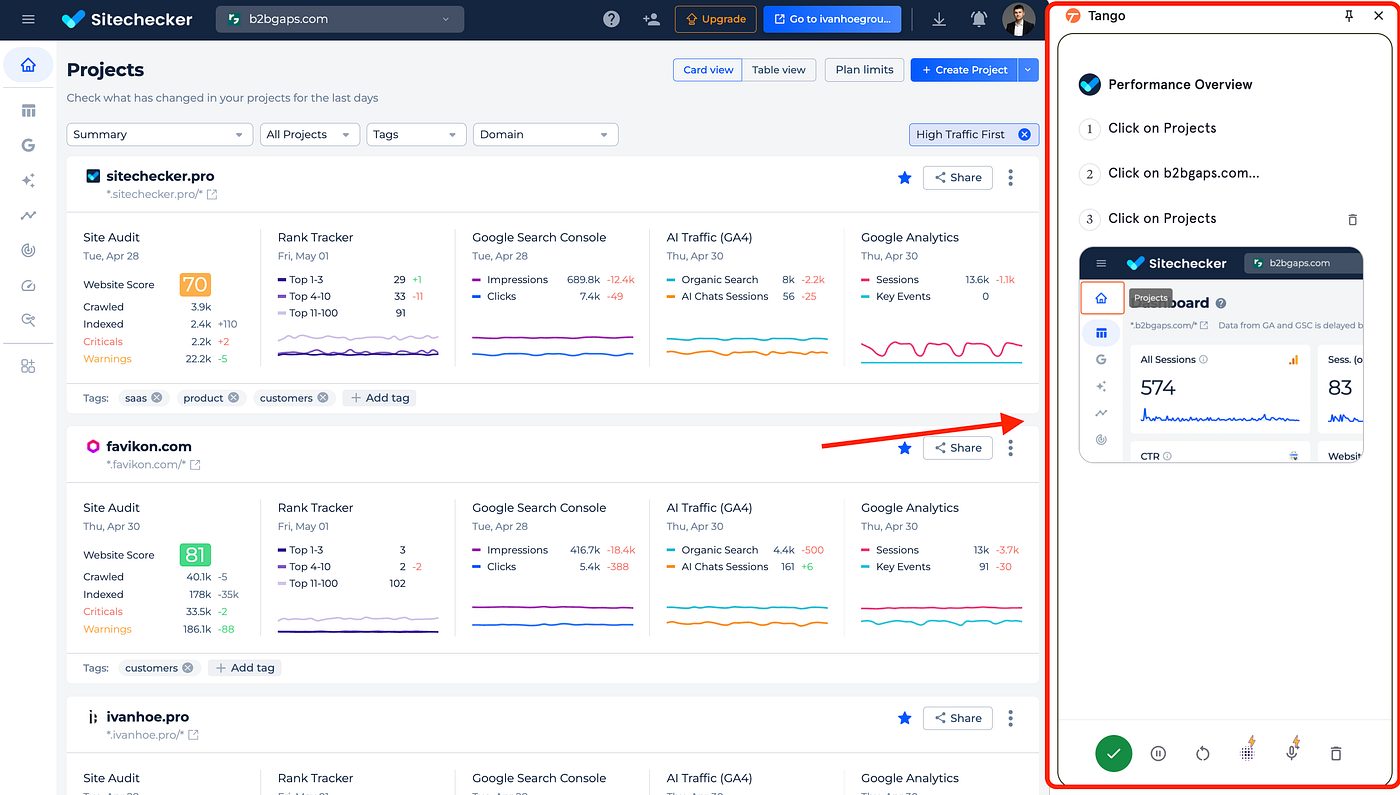1400x795 pixels.
Task: Open the Google icon in sidebar
Action: pos(28,145)
